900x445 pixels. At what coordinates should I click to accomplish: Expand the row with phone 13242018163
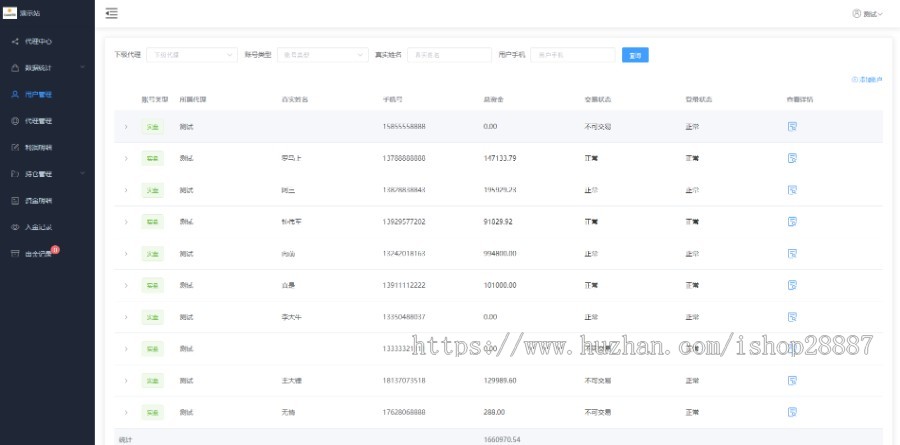click(x=126, y=253)
